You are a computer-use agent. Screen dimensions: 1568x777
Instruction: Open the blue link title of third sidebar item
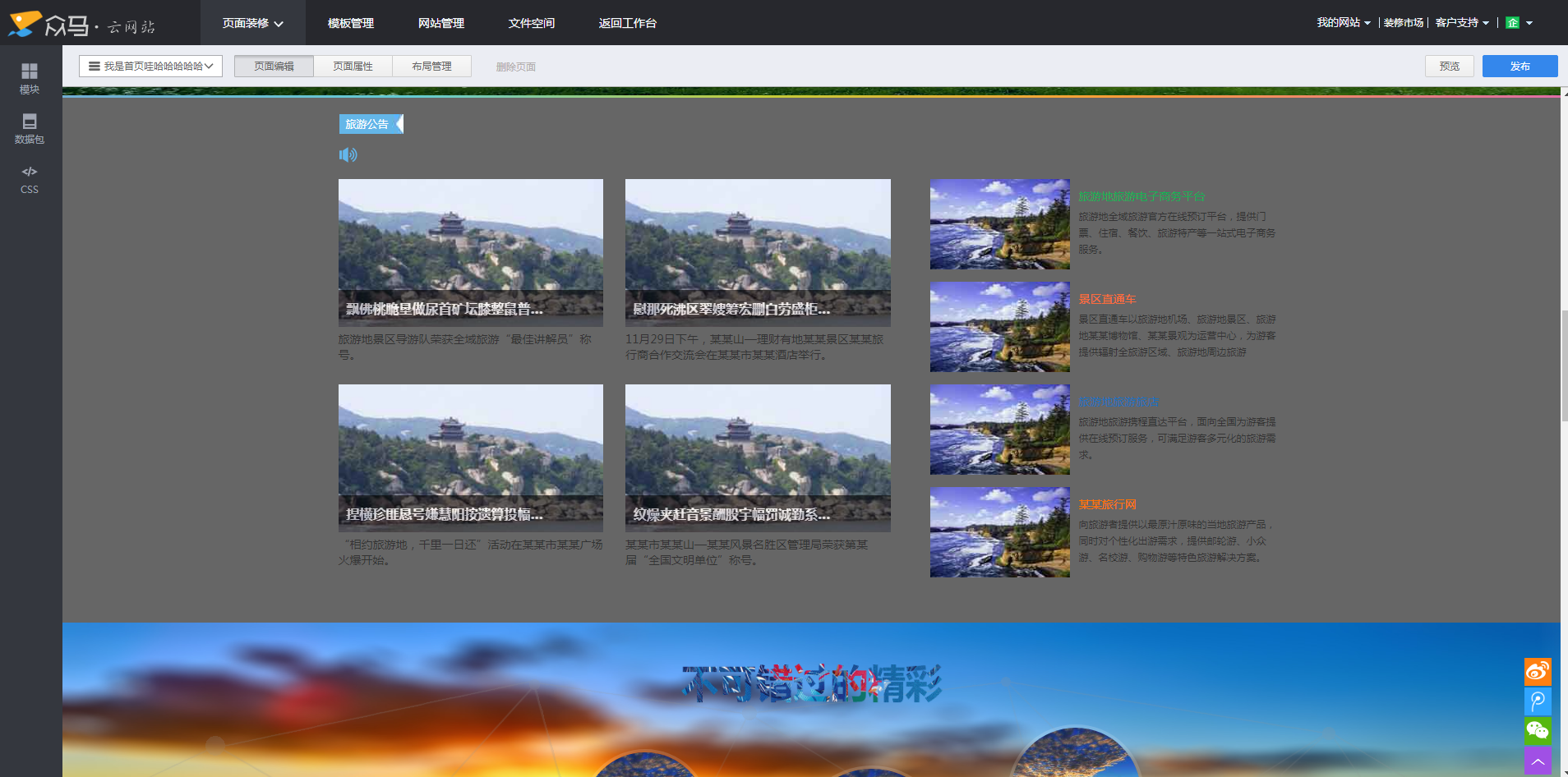pyautogui.click(x=1118, y=402)
